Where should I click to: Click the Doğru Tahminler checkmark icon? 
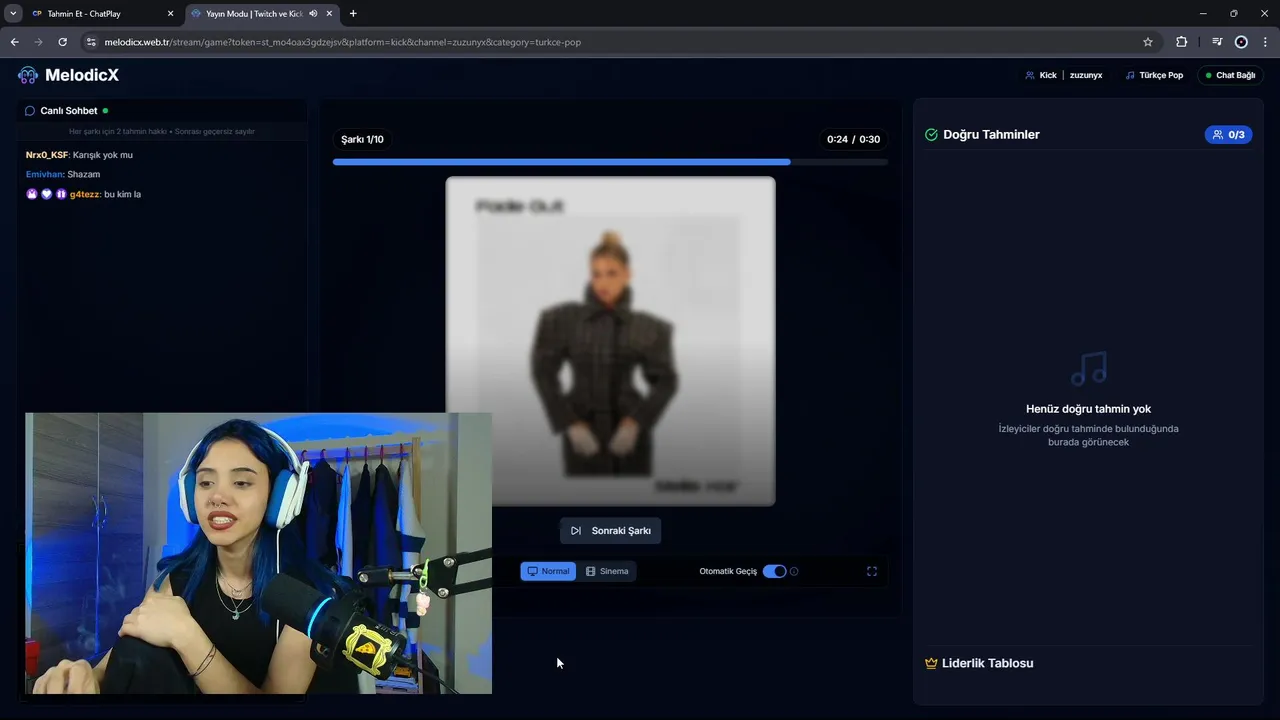click(931, 134)
